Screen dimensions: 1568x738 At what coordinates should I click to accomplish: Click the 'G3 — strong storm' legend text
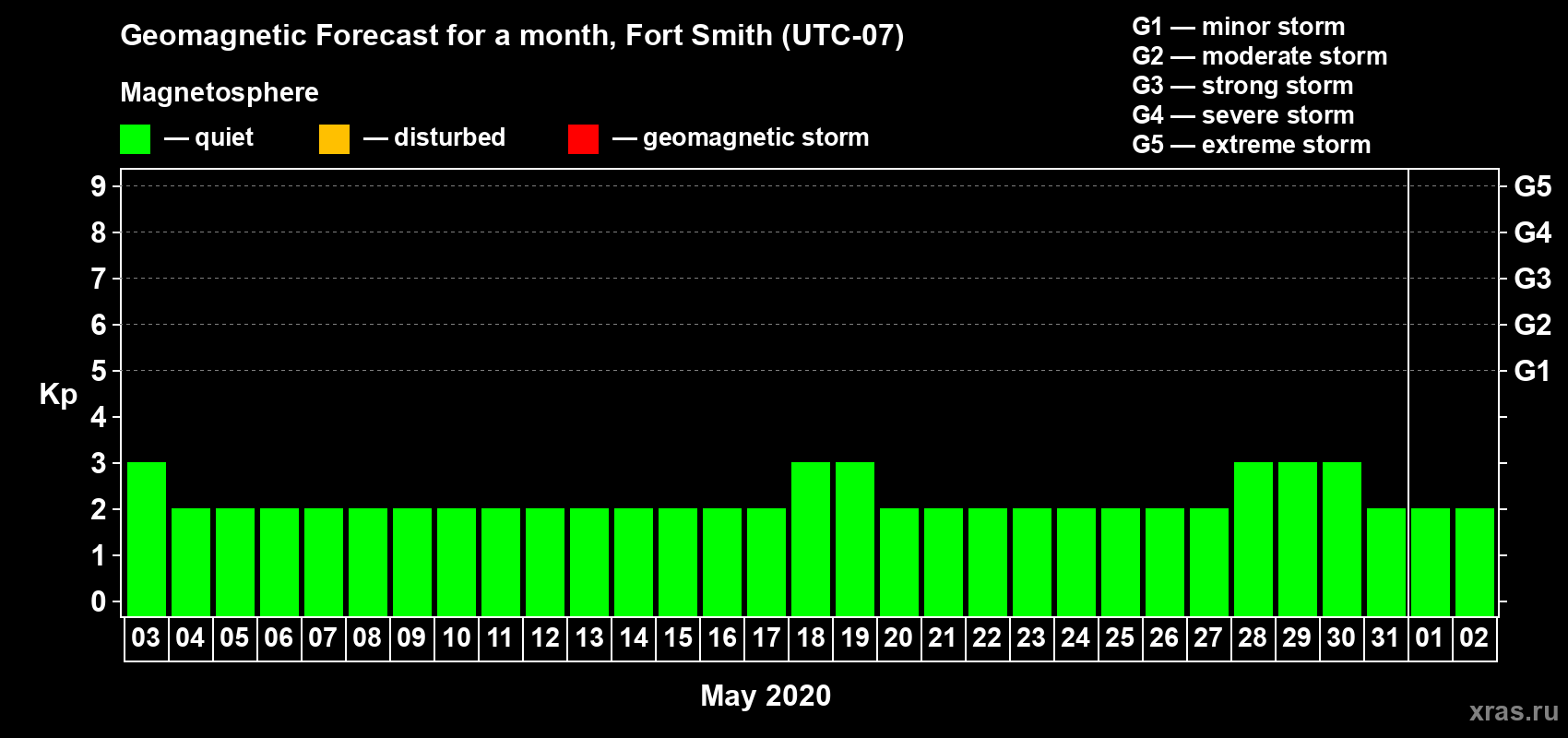click(1242, 86)
